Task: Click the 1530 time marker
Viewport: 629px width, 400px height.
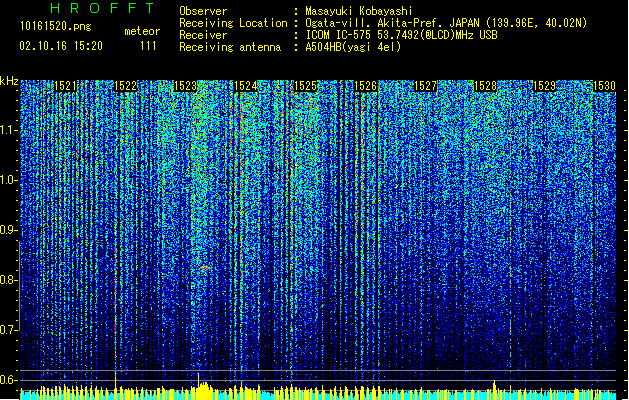Action: pos(605,86)
